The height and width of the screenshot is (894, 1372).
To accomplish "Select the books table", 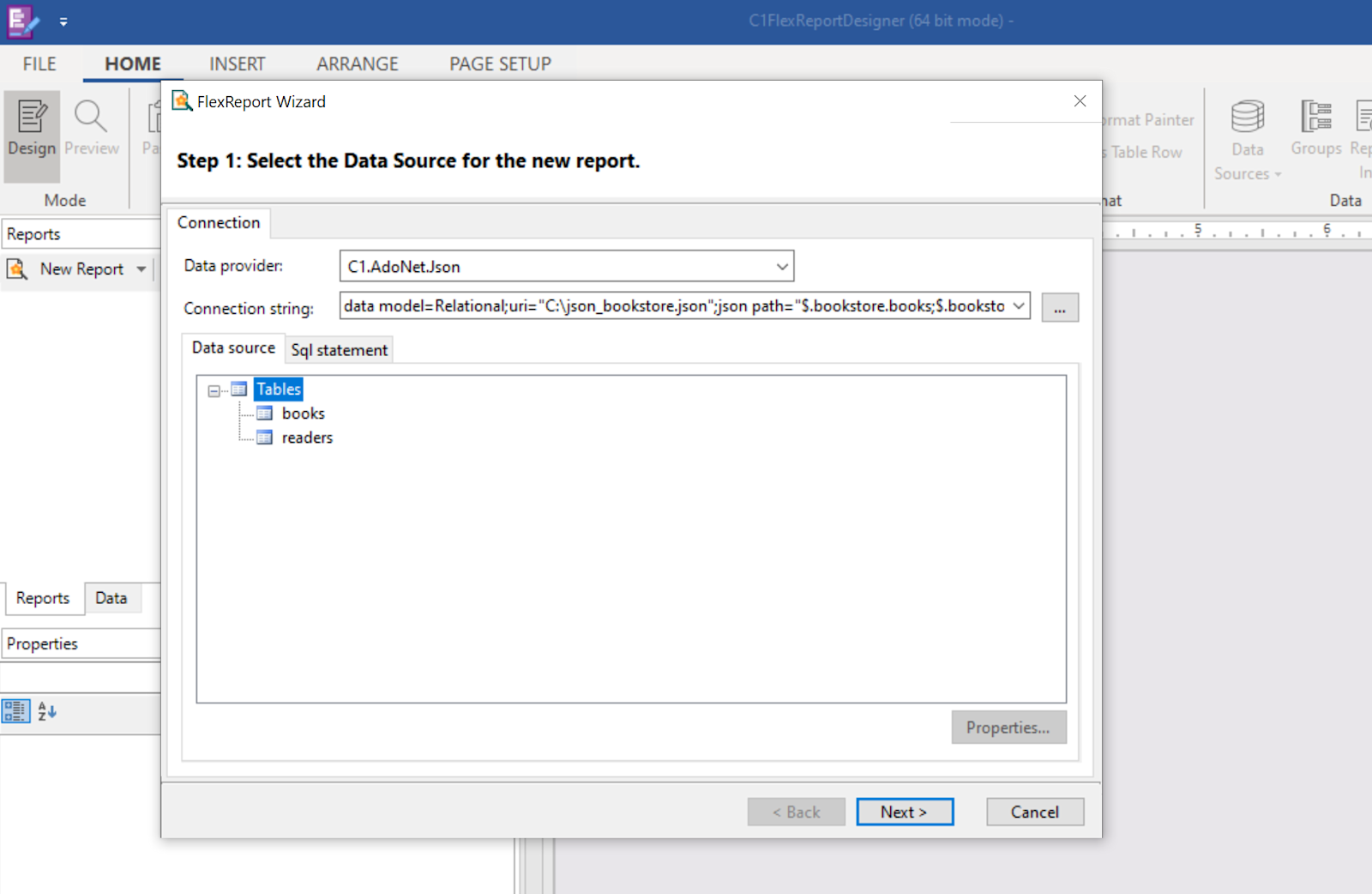I will click(x=303, y=414).
